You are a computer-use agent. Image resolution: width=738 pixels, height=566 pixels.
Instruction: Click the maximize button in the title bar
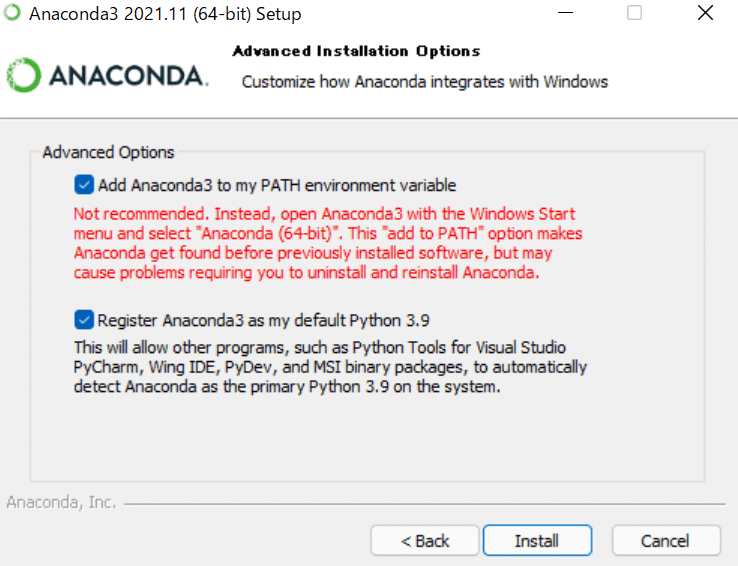coord(635,14)
